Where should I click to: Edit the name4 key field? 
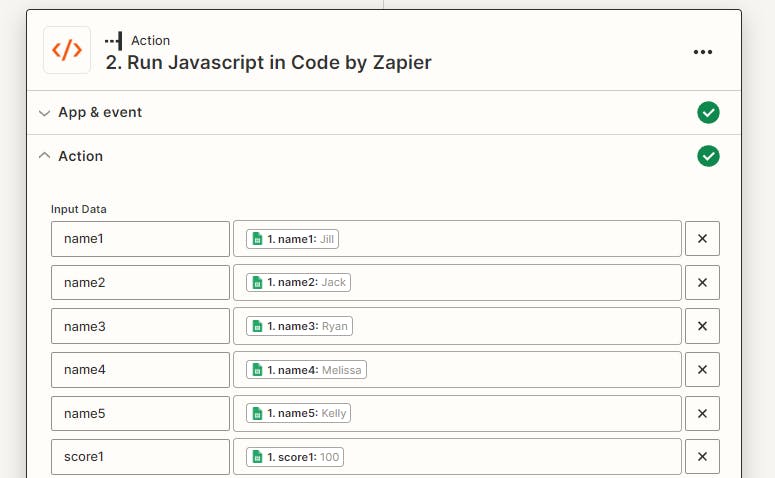point(140,369)
